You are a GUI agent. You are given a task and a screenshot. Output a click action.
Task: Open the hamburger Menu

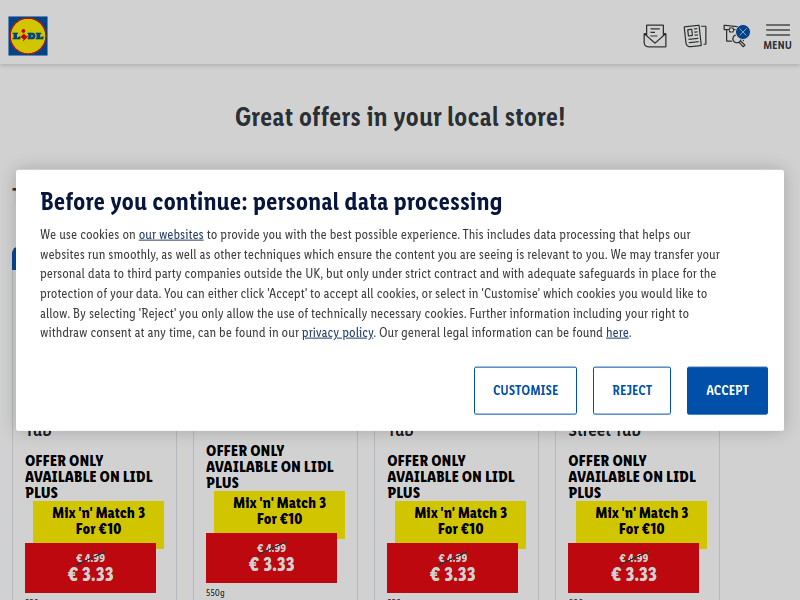pyautogui.click(x=777, y=36)
